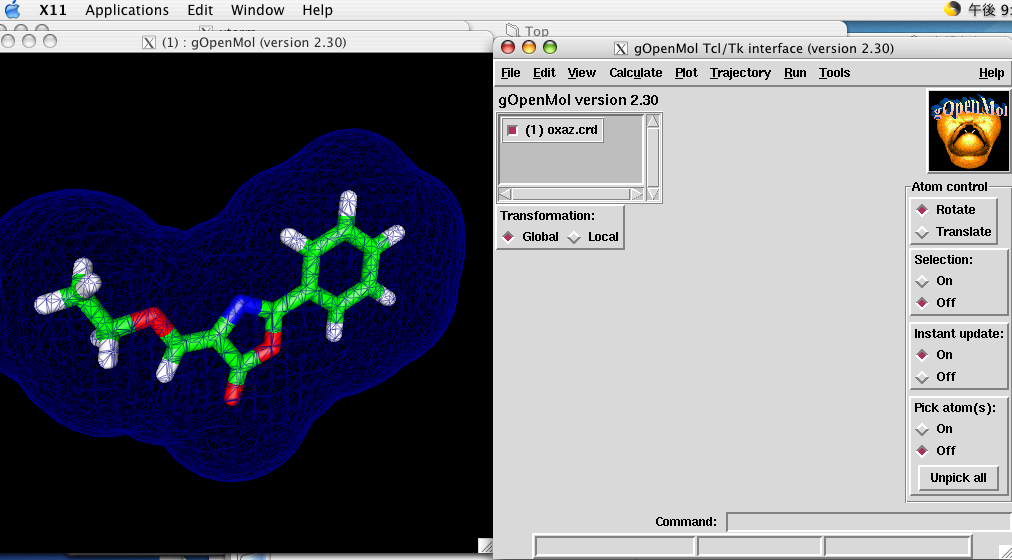Click the red carbonyl oxygen at the bottom

click(x=233, y=394)
